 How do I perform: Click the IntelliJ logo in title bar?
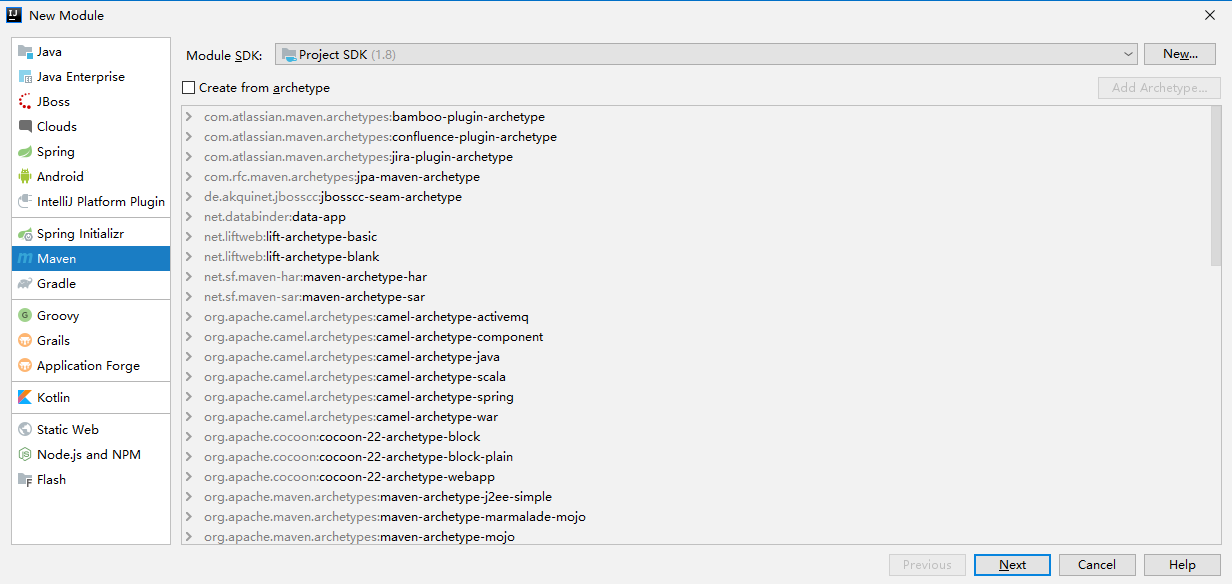tap(13, 15)
